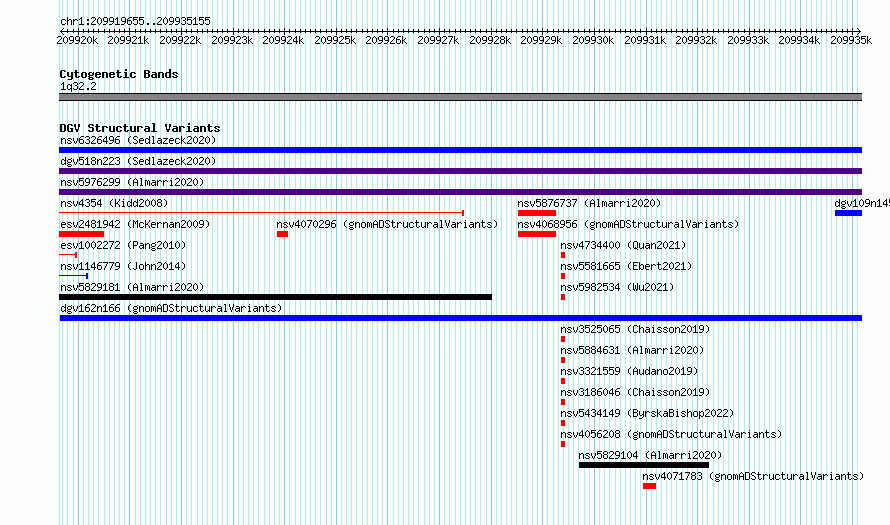This screenshot has height=525, width=890.
Task: Click the dgv162n166 (gnomADStructuralVariants) label
Action: point(171,308)
